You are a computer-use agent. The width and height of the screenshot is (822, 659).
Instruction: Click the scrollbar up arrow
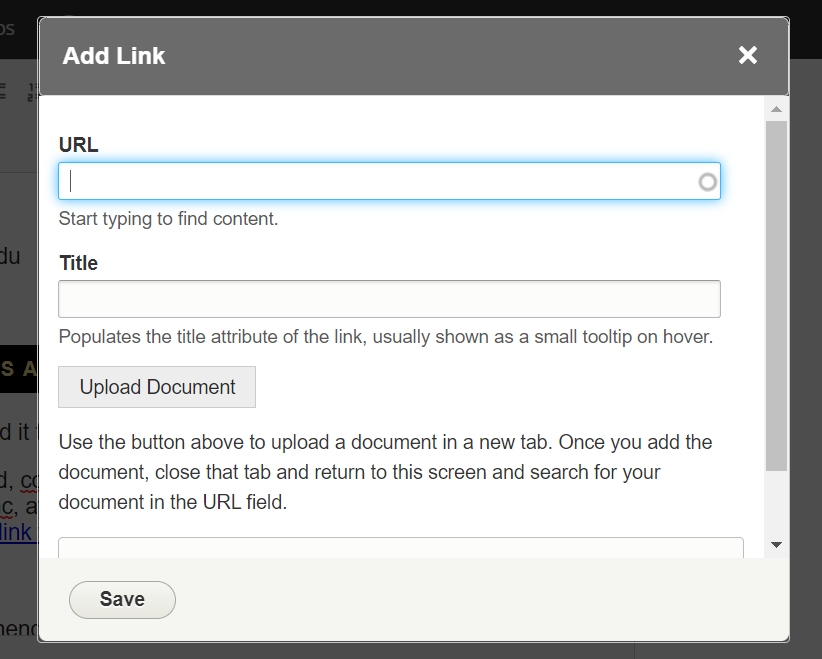click(x=776, y=107)
